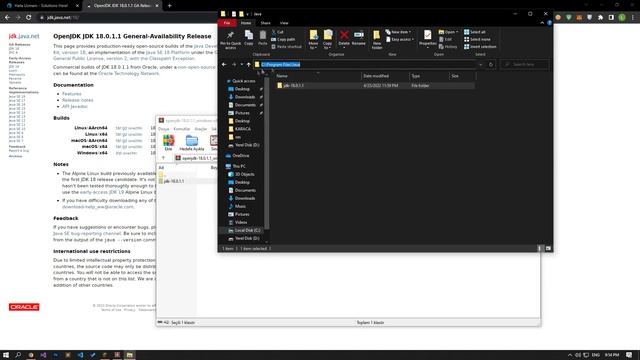Expand Easy access dropdown in ribbon
The image size is (640, 360).
(400, 39)
